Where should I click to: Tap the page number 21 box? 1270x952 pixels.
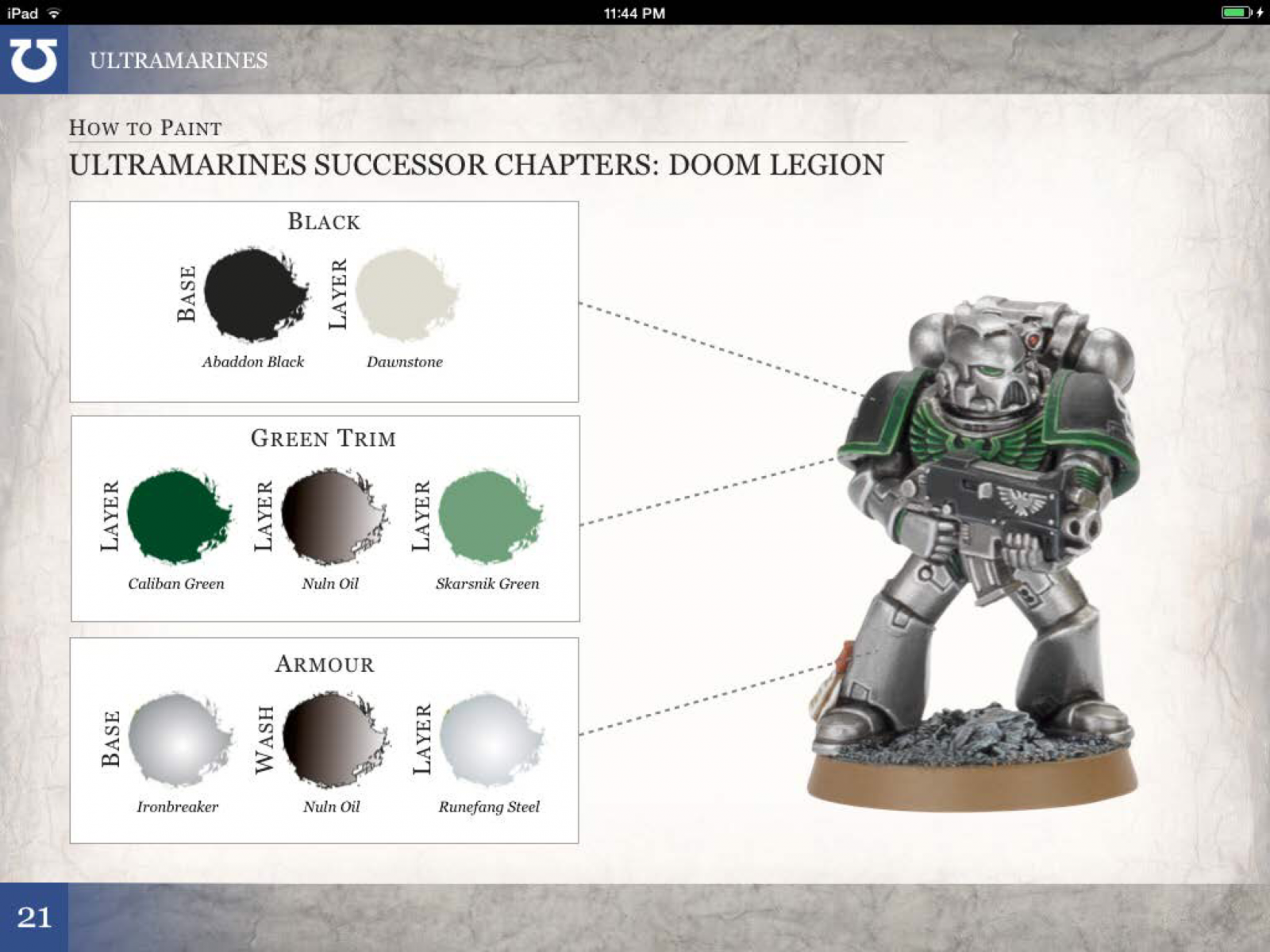34,917
